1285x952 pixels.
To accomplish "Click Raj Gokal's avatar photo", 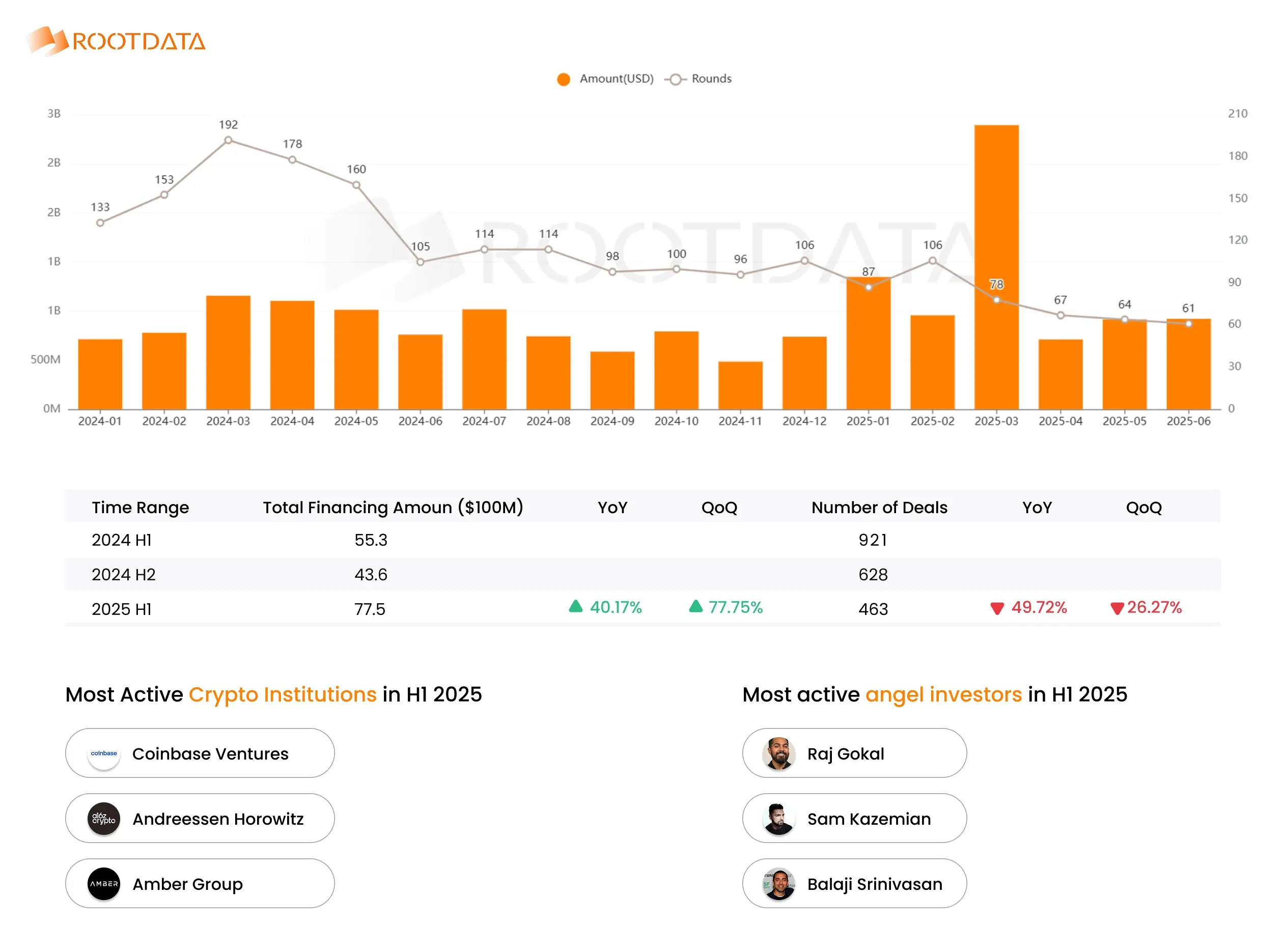I will (779, 753).
